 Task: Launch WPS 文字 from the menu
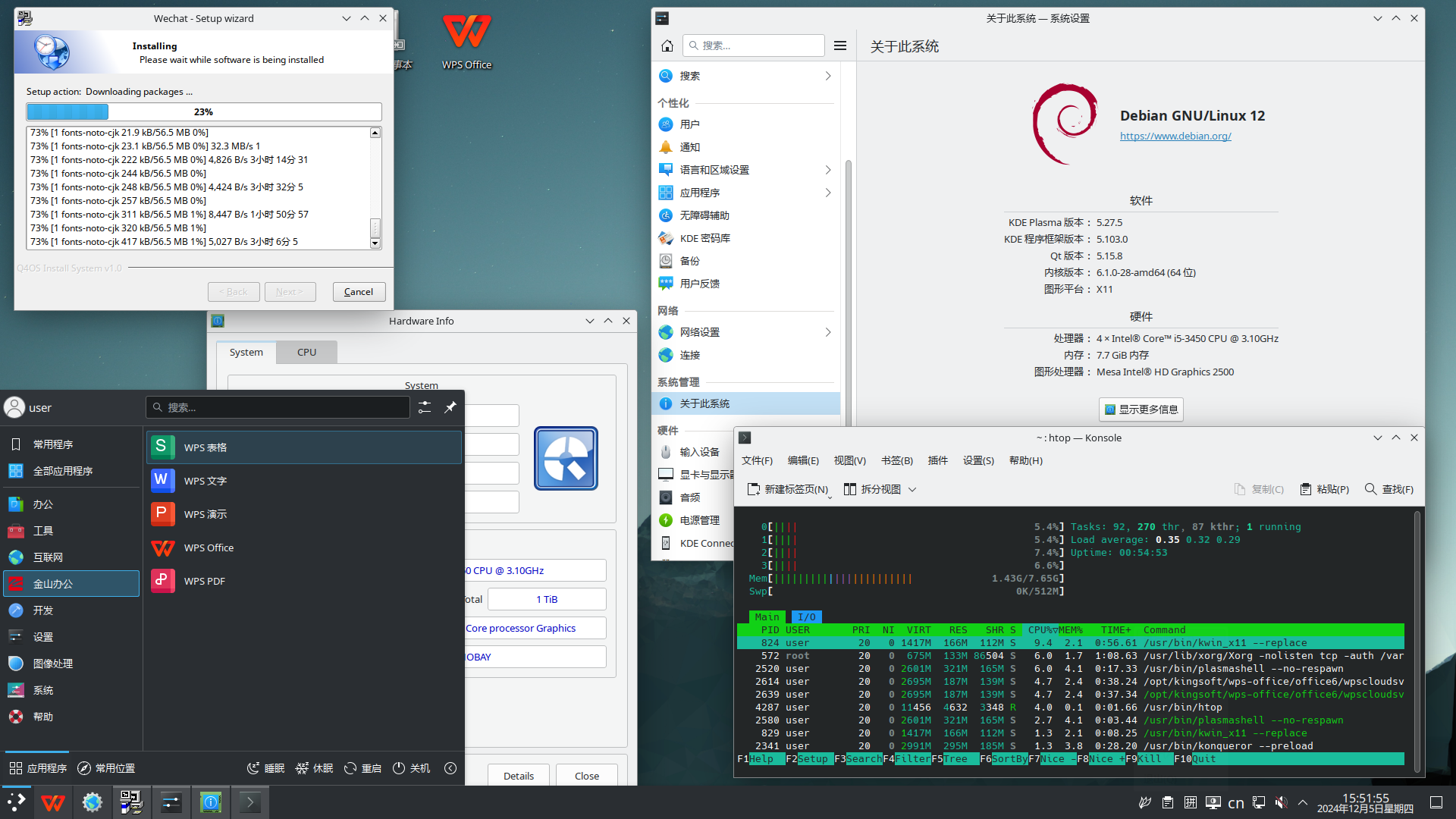303,481
